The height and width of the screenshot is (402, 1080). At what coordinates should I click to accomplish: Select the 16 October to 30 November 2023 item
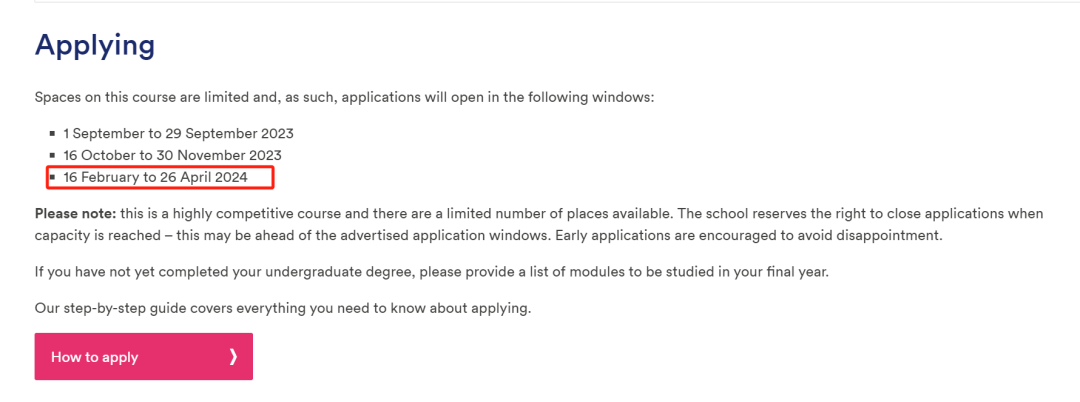point(172,156)
